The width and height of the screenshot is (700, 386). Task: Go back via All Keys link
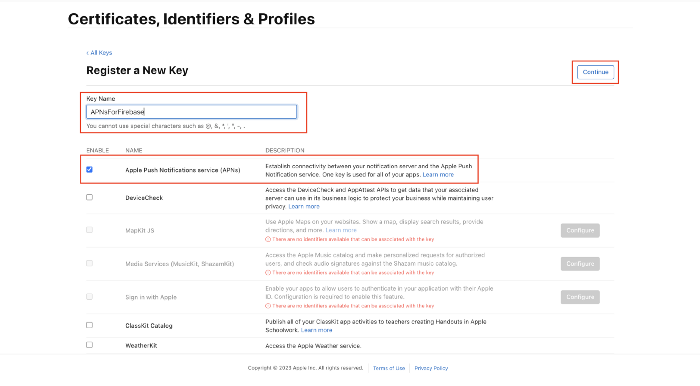99,53
